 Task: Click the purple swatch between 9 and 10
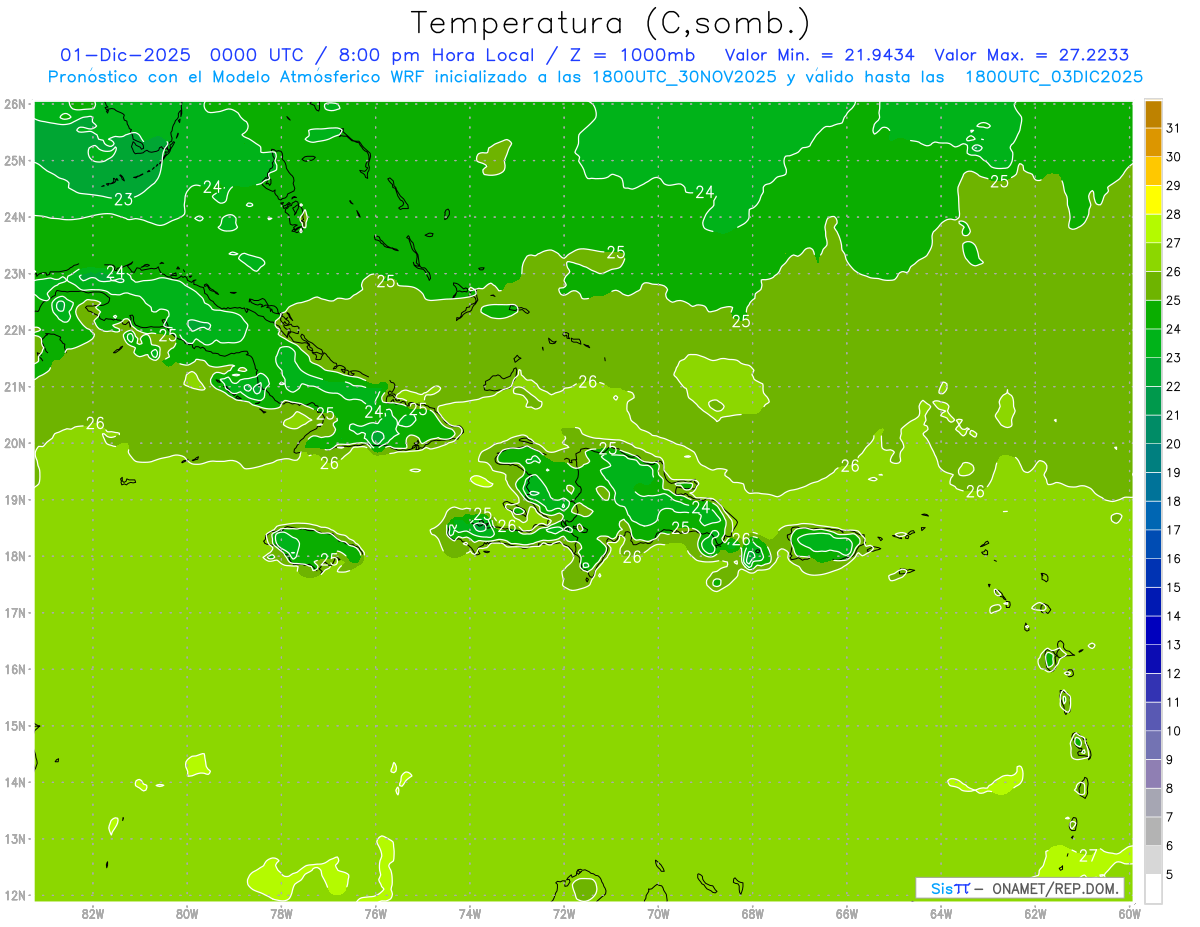[x=1153, y=745]
